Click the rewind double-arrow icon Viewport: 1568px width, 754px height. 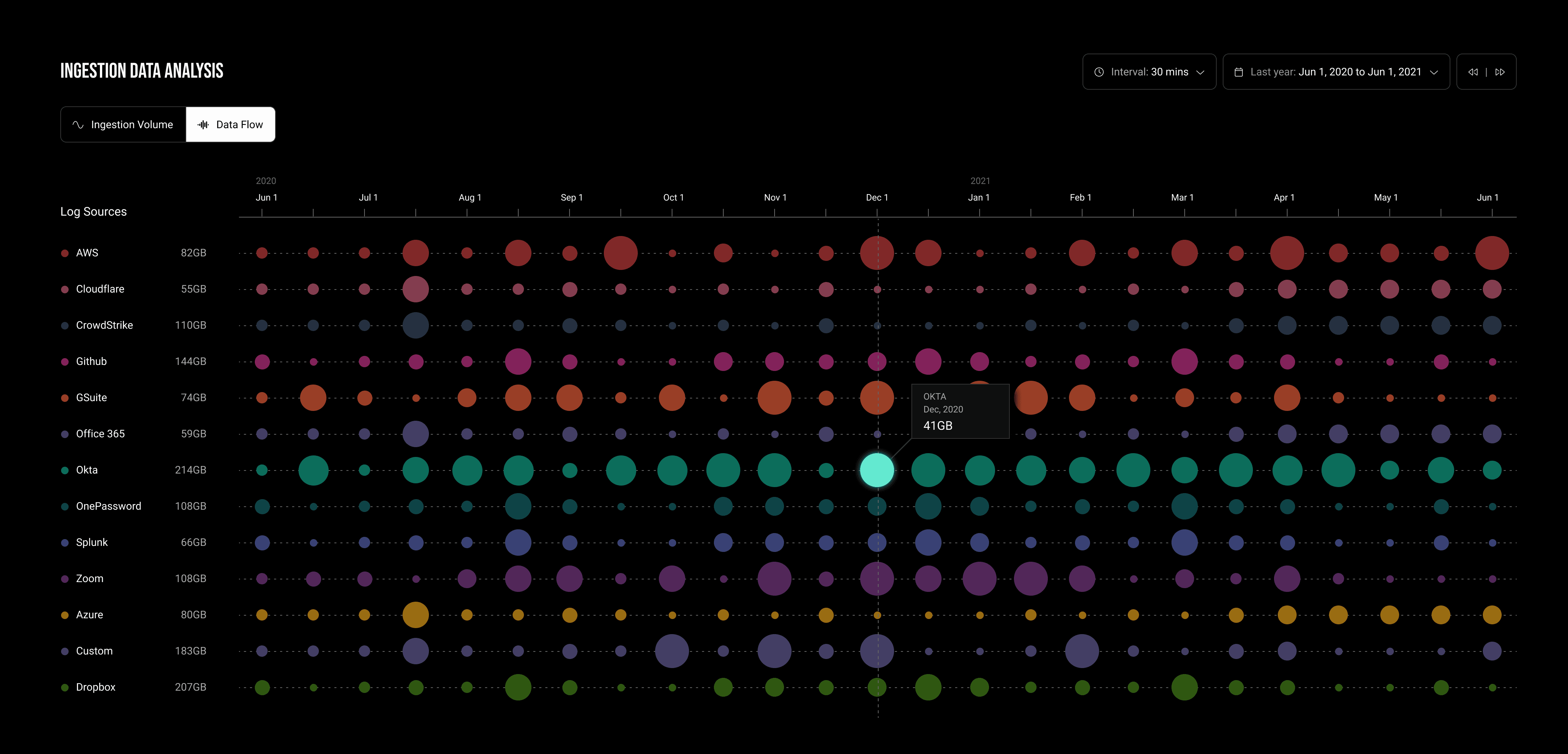tap(1472, 72)
